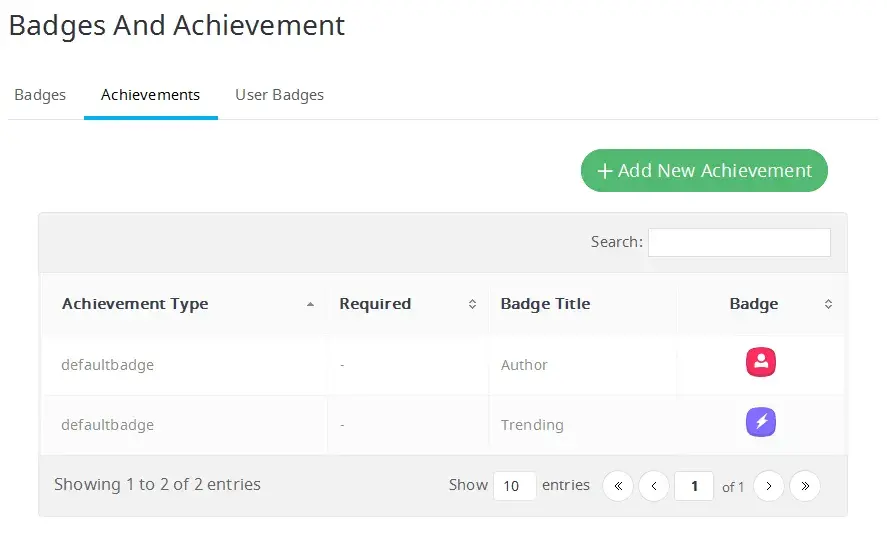The image size is (887, 539).
Task: Select the Achievements tab
Action: [150, 95]
